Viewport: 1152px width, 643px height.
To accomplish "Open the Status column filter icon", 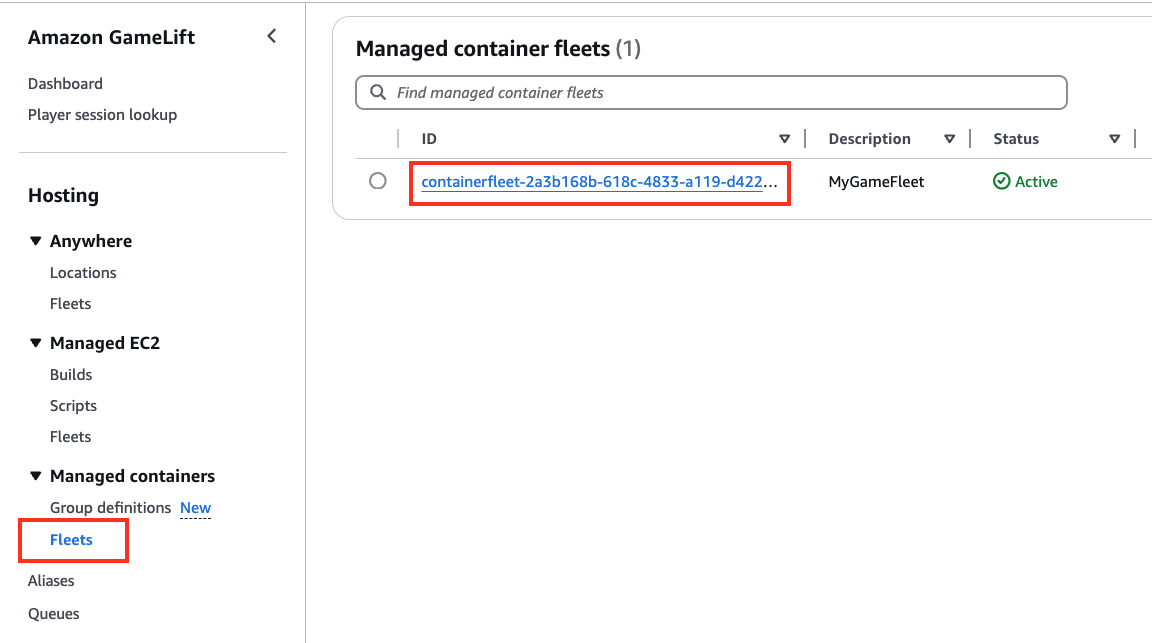I will tap(1114, 138).
